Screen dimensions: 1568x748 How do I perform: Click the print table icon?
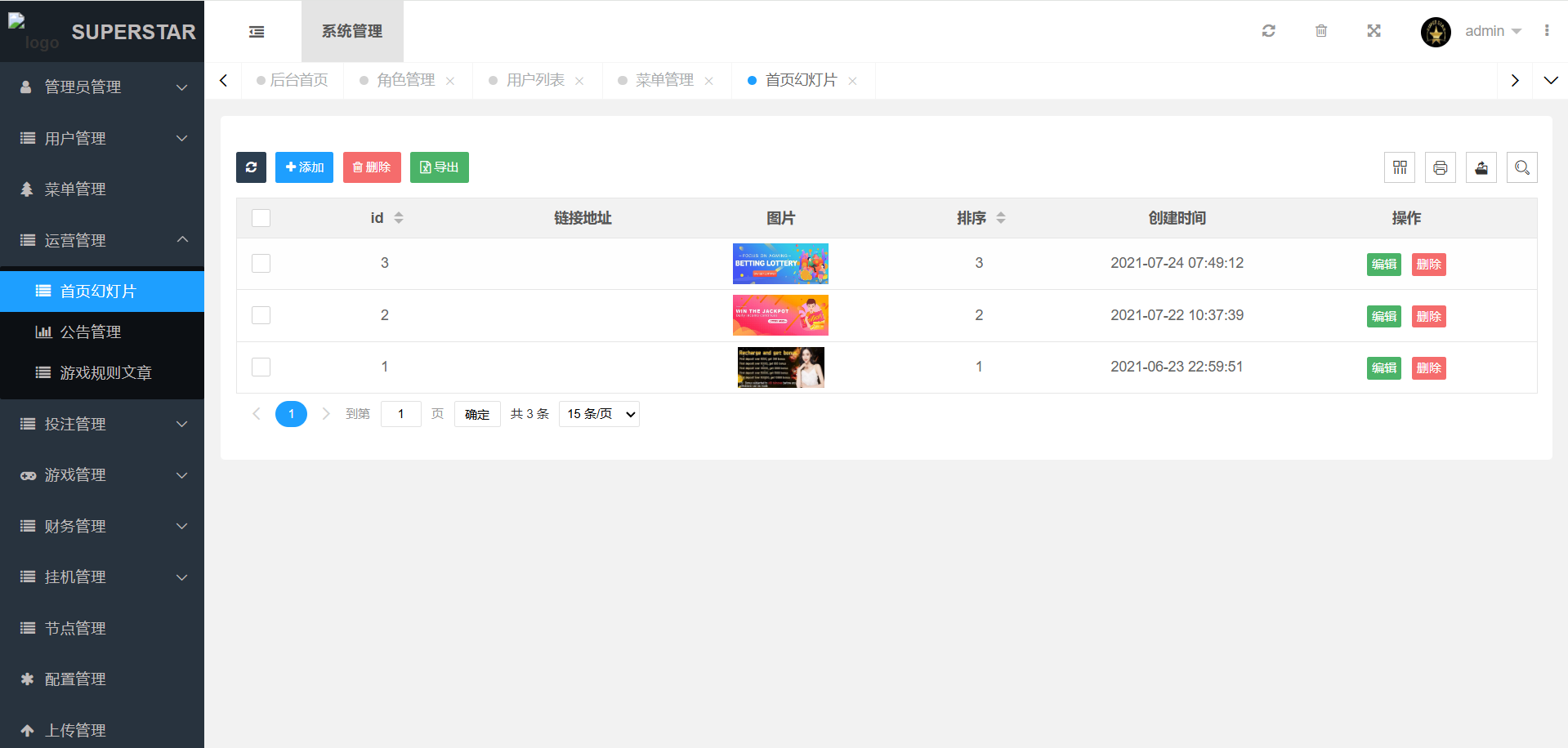click(1441, 167)
